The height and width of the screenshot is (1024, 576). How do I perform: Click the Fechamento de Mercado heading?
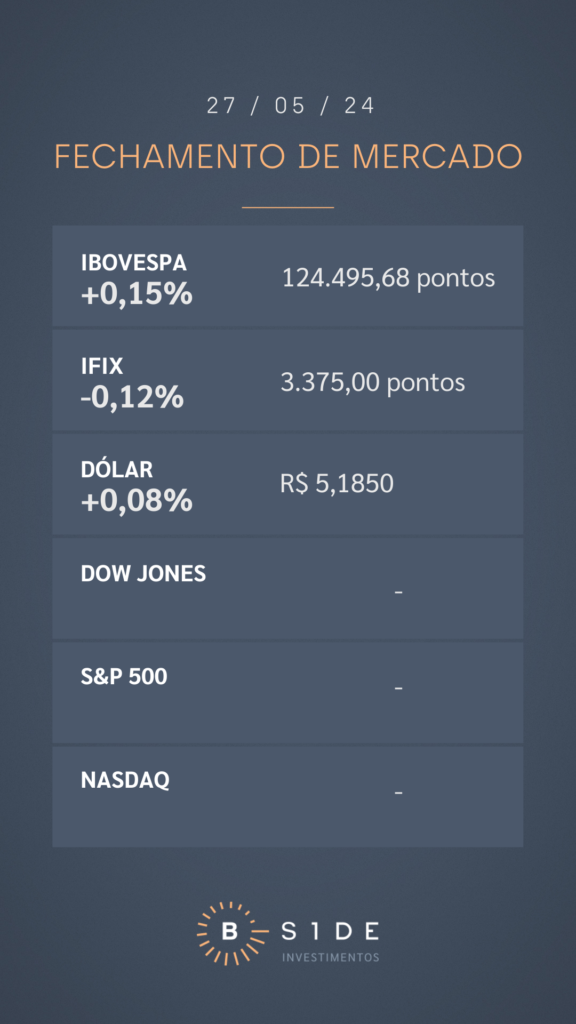[x=288, y=156]
